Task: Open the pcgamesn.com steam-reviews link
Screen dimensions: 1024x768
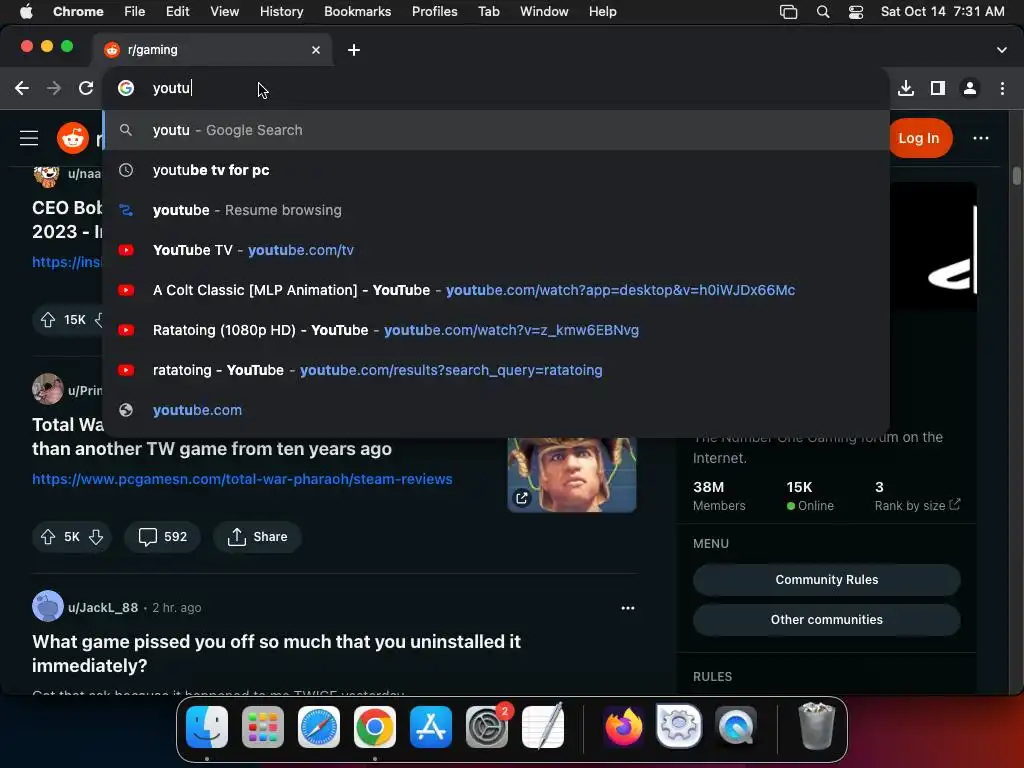Action: pos(242,479)
